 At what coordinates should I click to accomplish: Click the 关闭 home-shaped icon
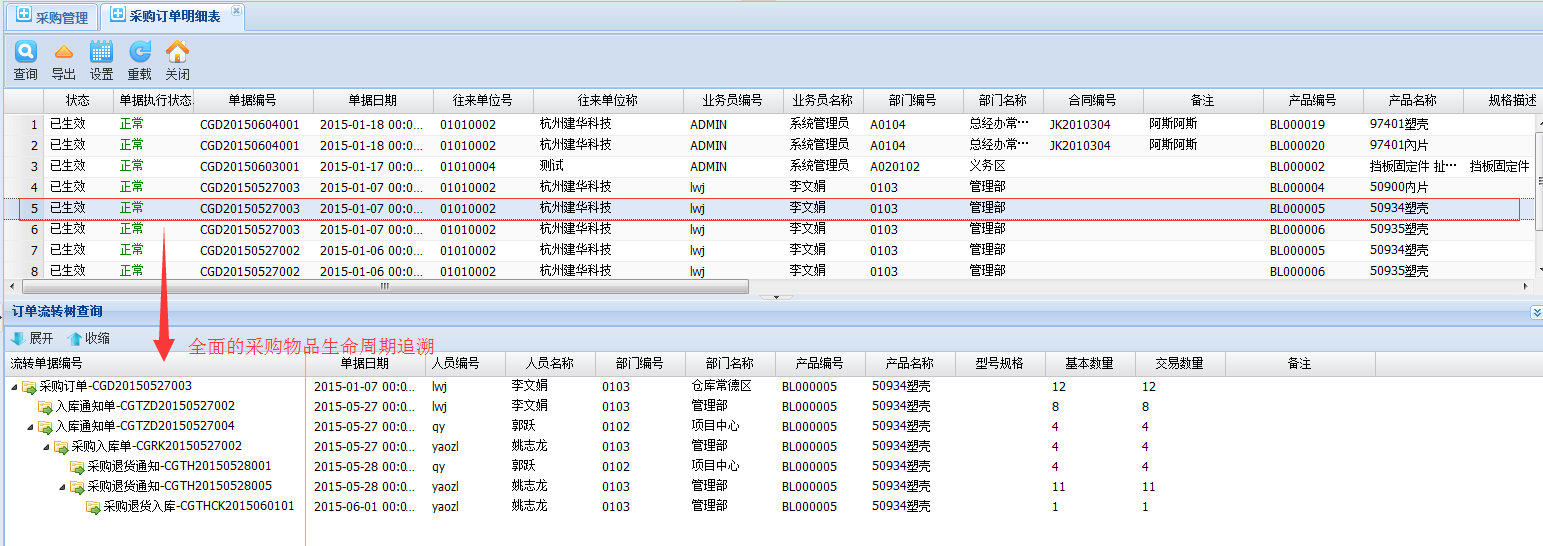177,52
